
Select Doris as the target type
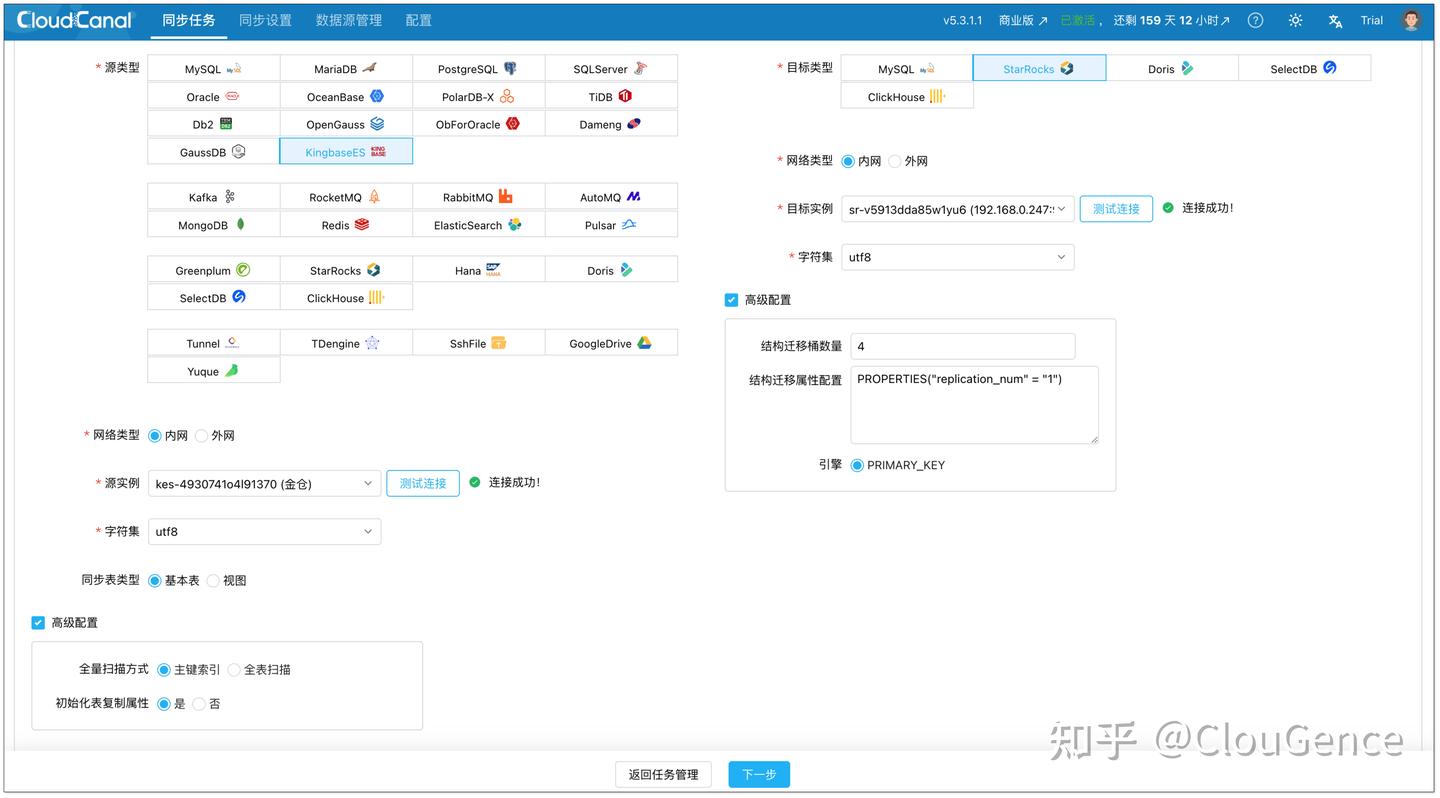1171,67
